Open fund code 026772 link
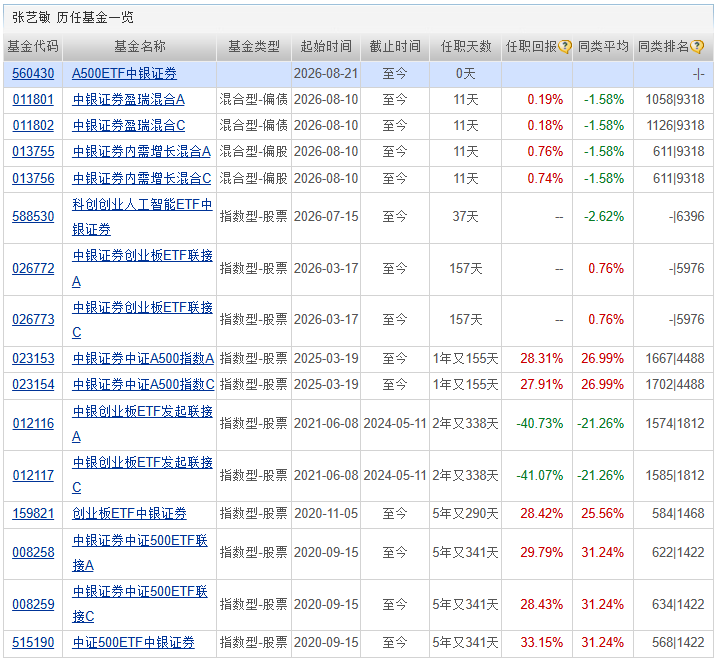Screen dimensions: 717x662 pyautogui.click(x=33, y=268)
